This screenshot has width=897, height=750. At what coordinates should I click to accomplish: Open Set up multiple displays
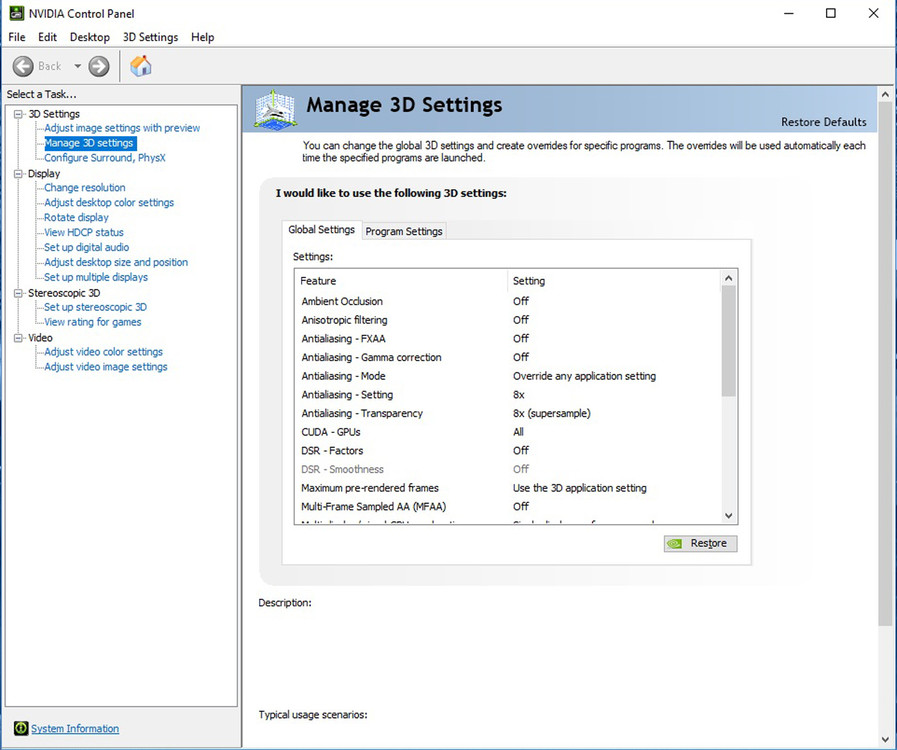tap(96, 277)
